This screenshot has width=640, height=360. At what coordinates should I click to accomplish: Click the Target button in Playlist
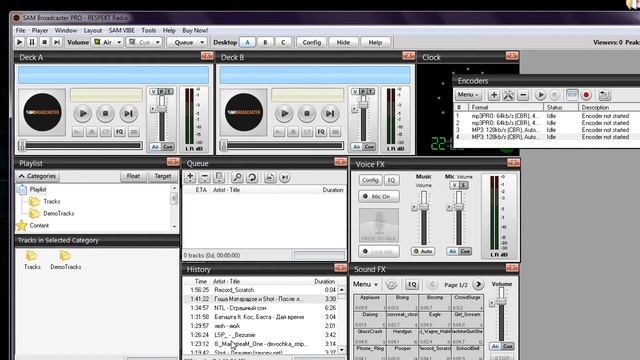[x=163, y=176]
